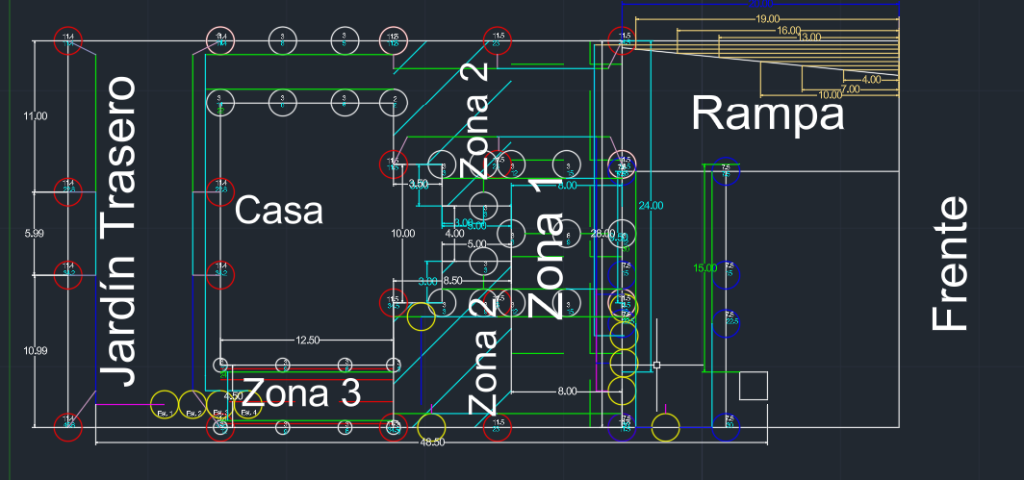
Task: Select the 5.99 left side dimension
Action: pos(35,233)
